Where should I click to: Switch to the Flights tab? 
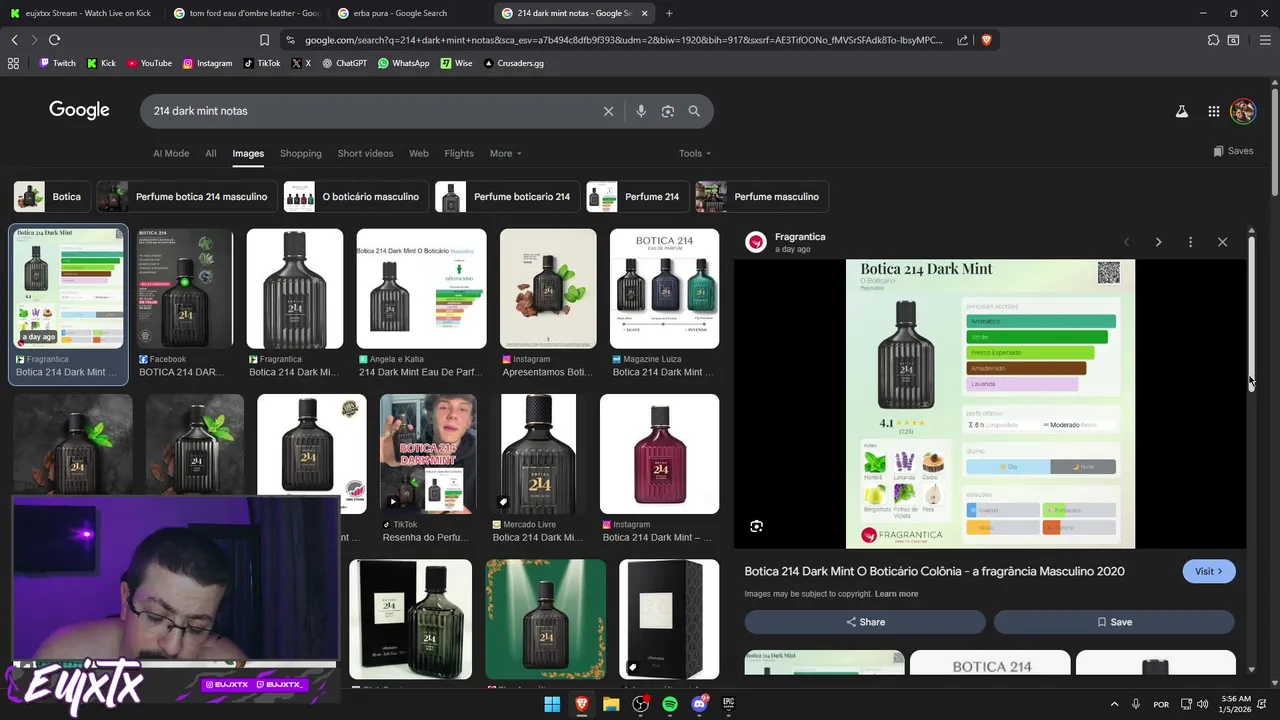459,153
